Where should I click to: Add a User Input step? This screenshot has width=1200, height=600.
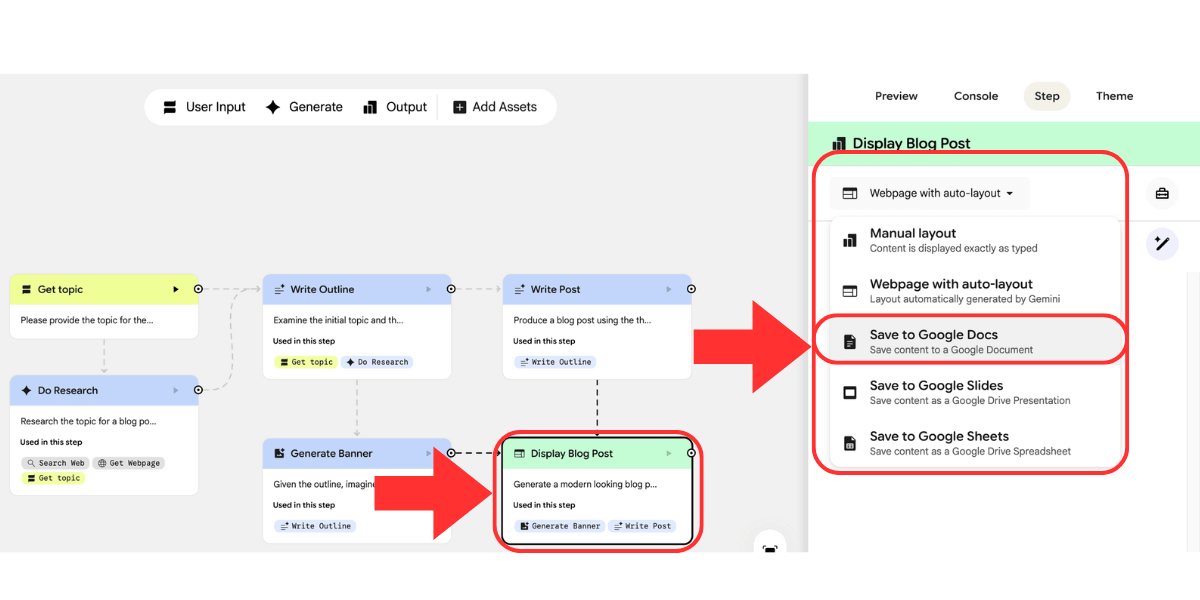click(203, 107)
